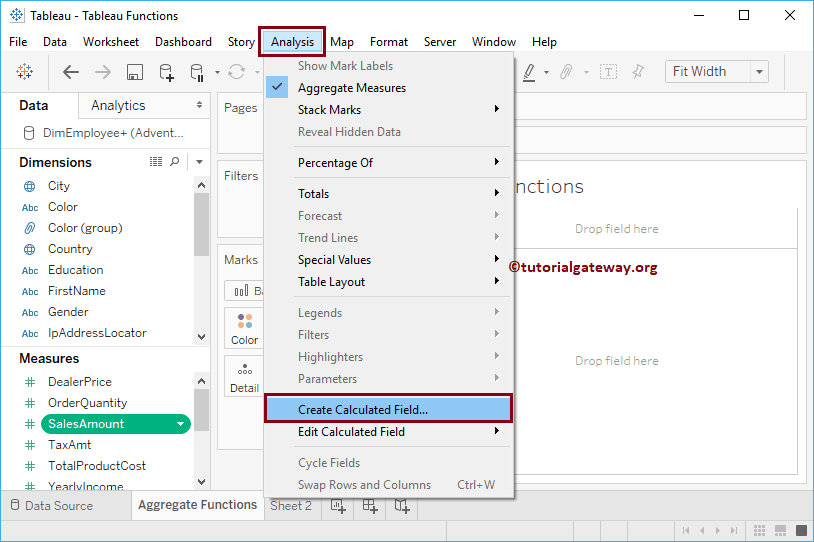Open the Fit Width dropdown
Viewport: 814px width, 542px height.
[x=759, y=72]
